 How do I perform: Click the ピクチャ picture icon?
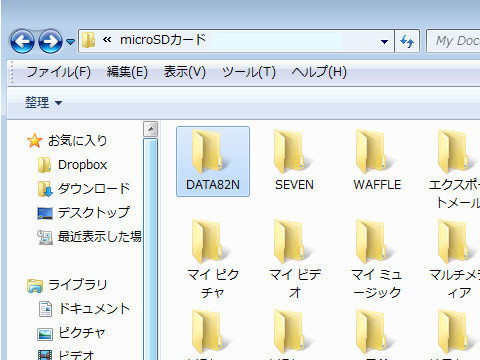45,334
